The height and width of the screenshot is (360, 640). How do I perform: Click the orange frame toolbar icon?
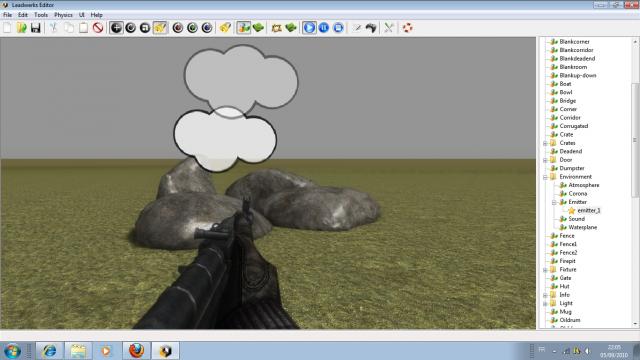(x=276, y=28)
